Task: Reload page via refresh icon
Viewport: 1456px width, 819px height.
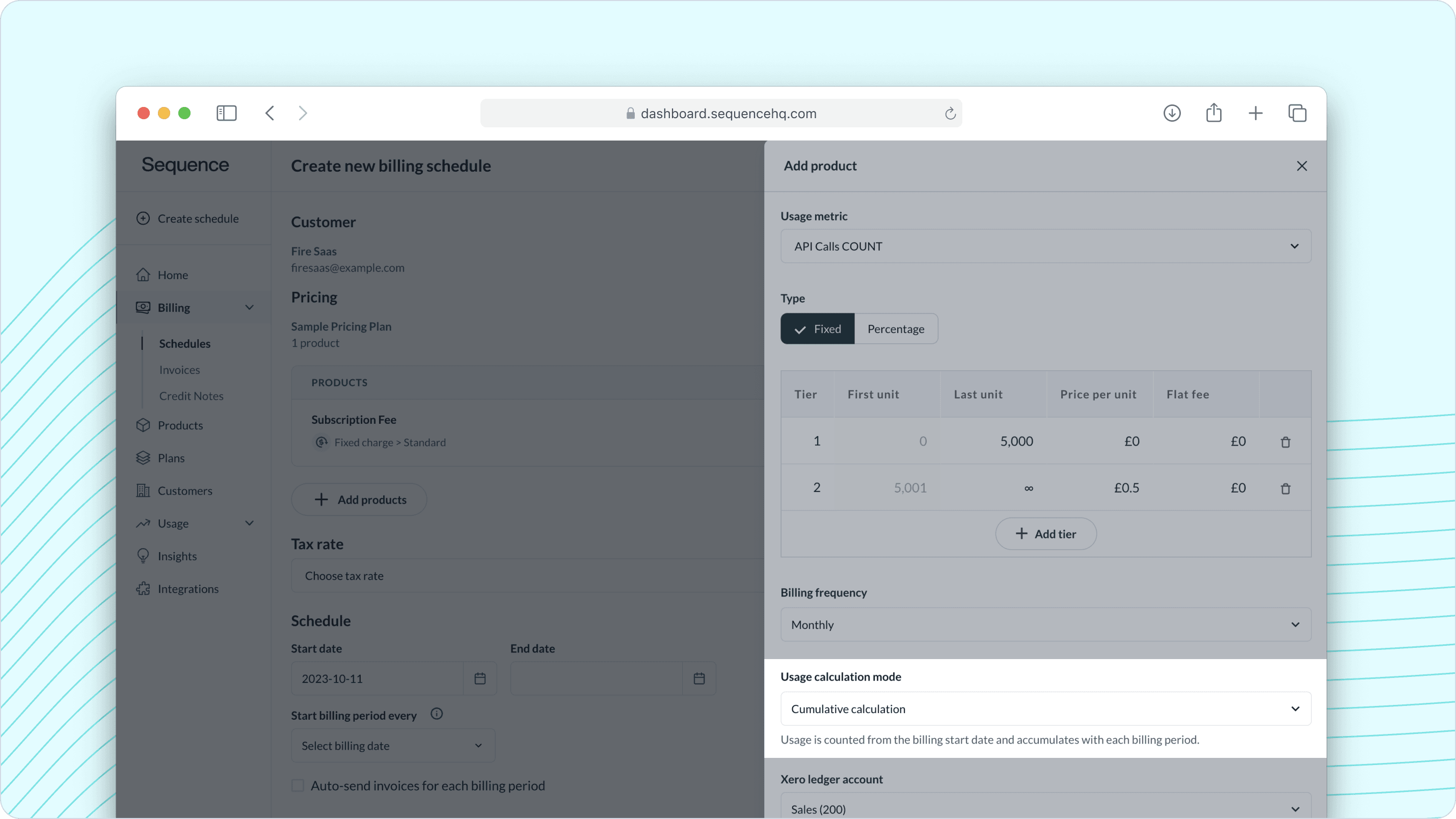Action: pyautogui.click(x=950, y=114)
